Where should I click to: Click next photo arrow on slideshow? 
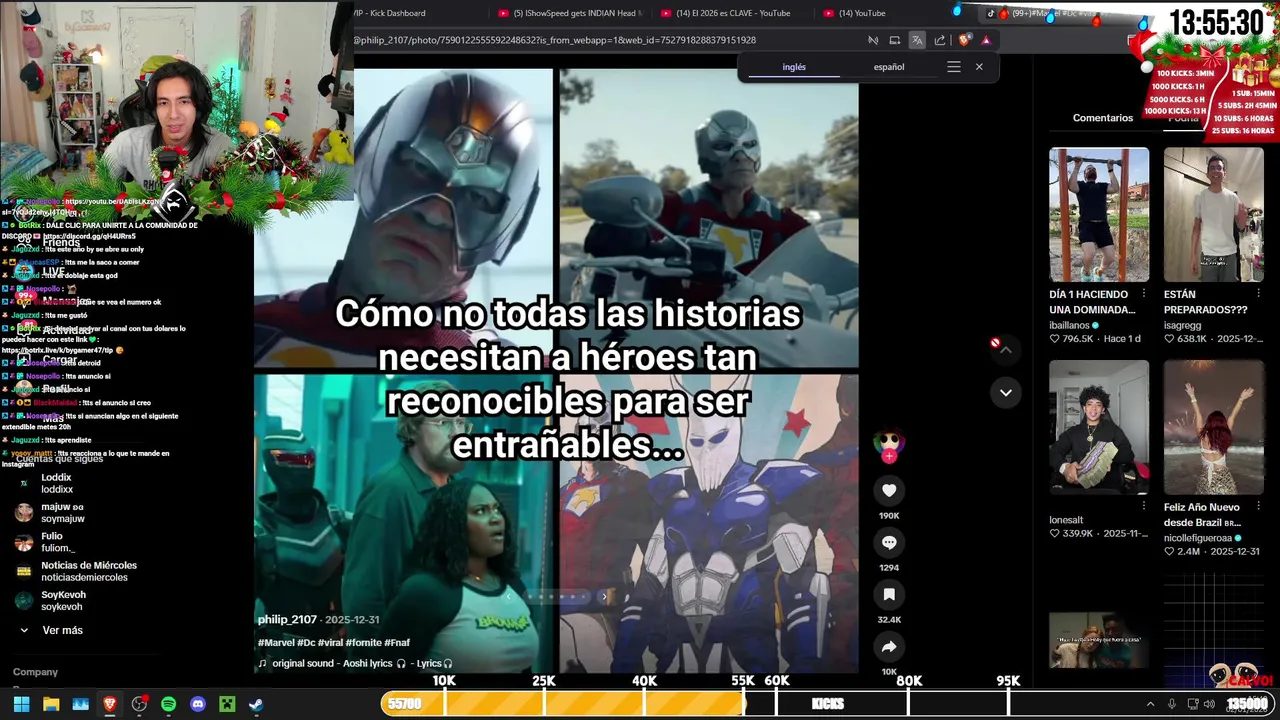603,596
